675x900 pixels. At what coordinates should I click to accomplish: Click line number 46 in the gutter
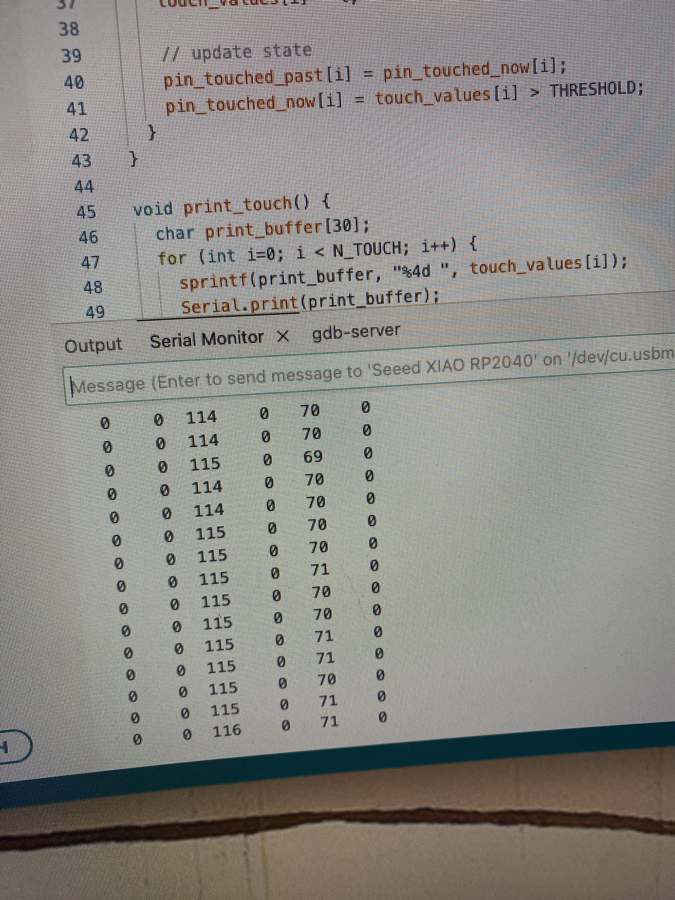point(88,237)
